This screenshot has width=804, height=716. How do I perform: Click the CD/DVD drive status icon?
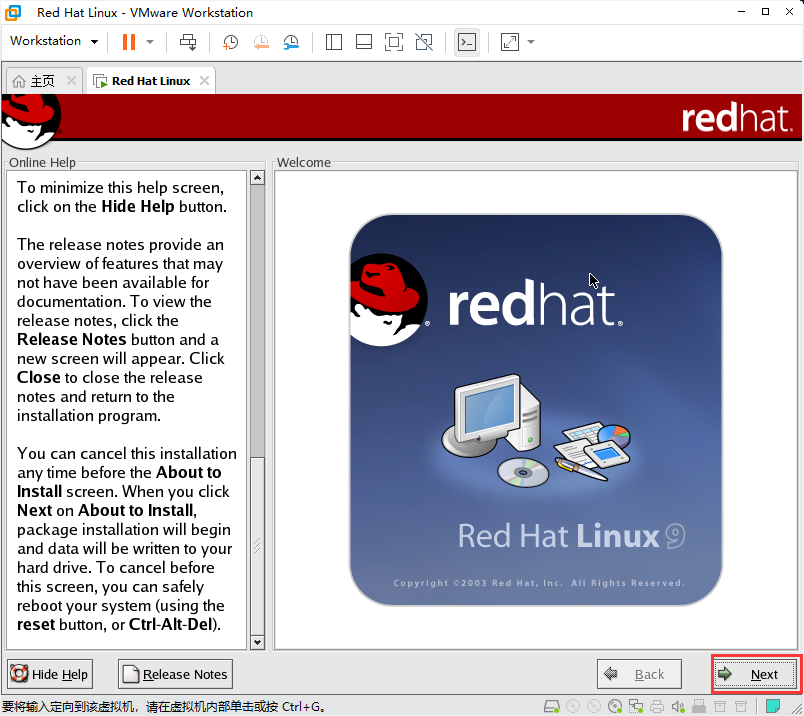point(617,706)
